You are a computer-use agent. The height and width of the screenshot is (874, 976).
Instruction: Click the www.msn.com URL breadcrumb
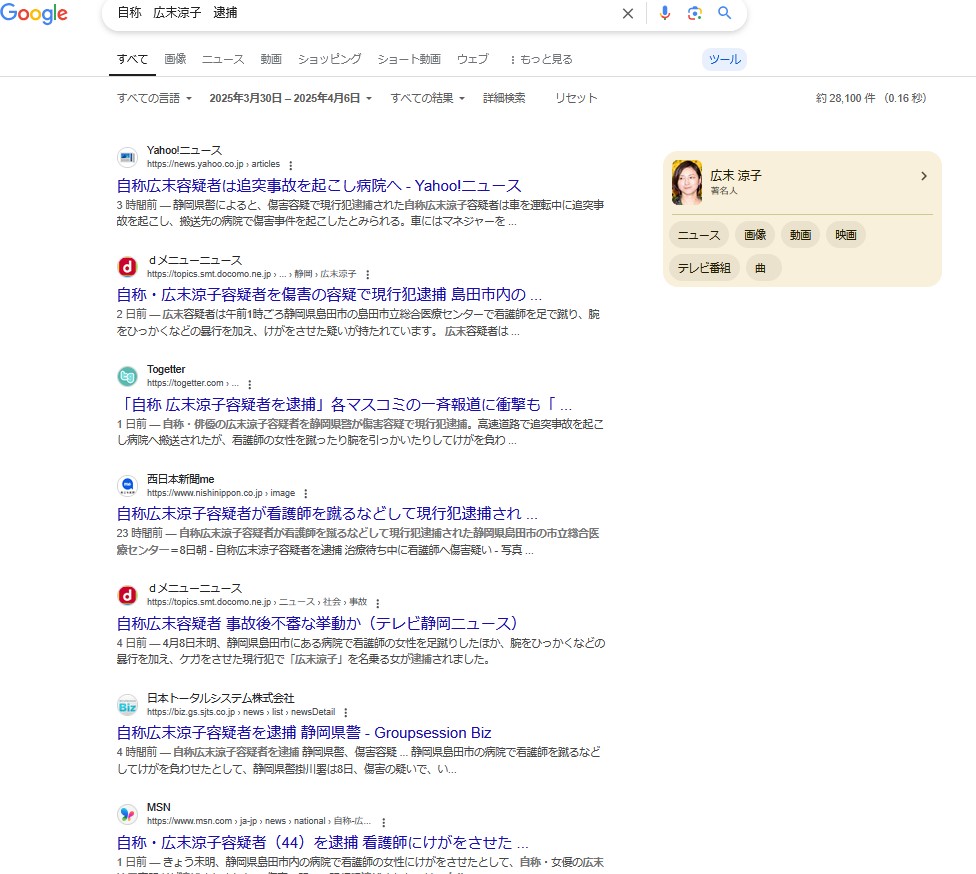[259, 821]
